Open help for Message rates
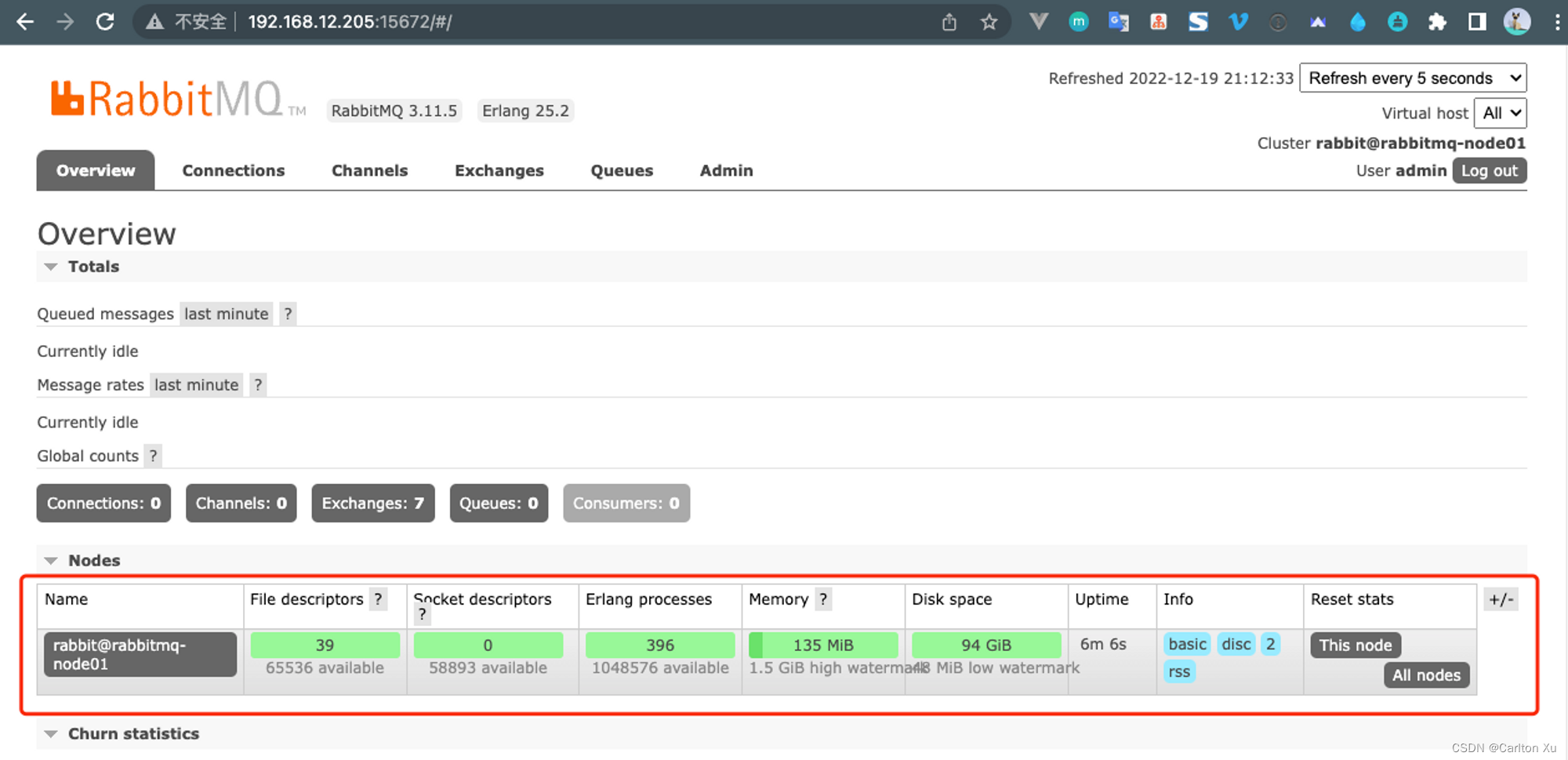 [x=258, y=385]
